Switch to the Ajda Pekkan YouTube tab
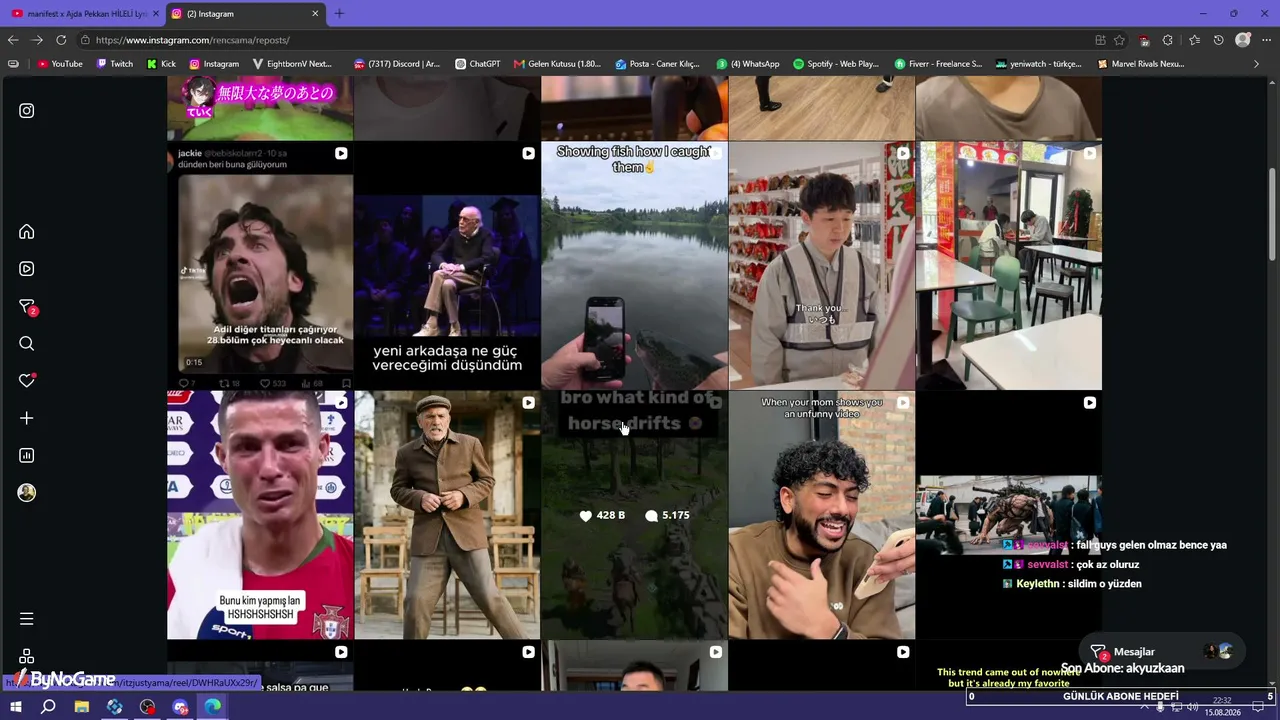The height and width of the screenshot is (720, 1280). pos(85,14)
